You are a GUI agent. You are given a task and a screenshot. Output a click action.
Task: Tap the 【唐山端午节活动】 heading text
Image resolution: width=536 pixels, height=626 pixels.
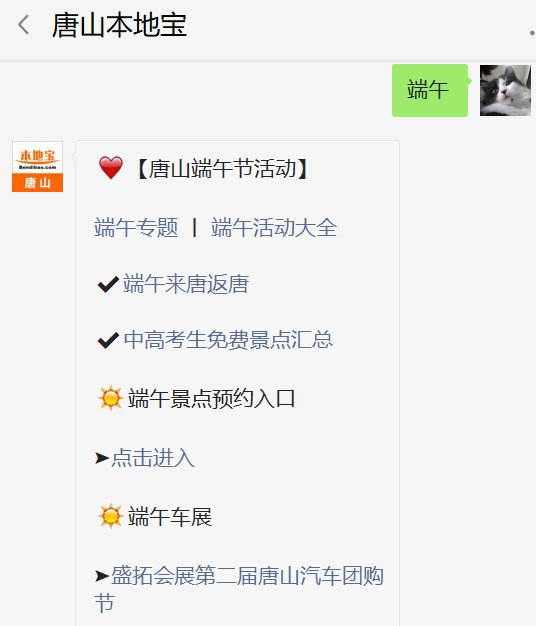point(222,168)
